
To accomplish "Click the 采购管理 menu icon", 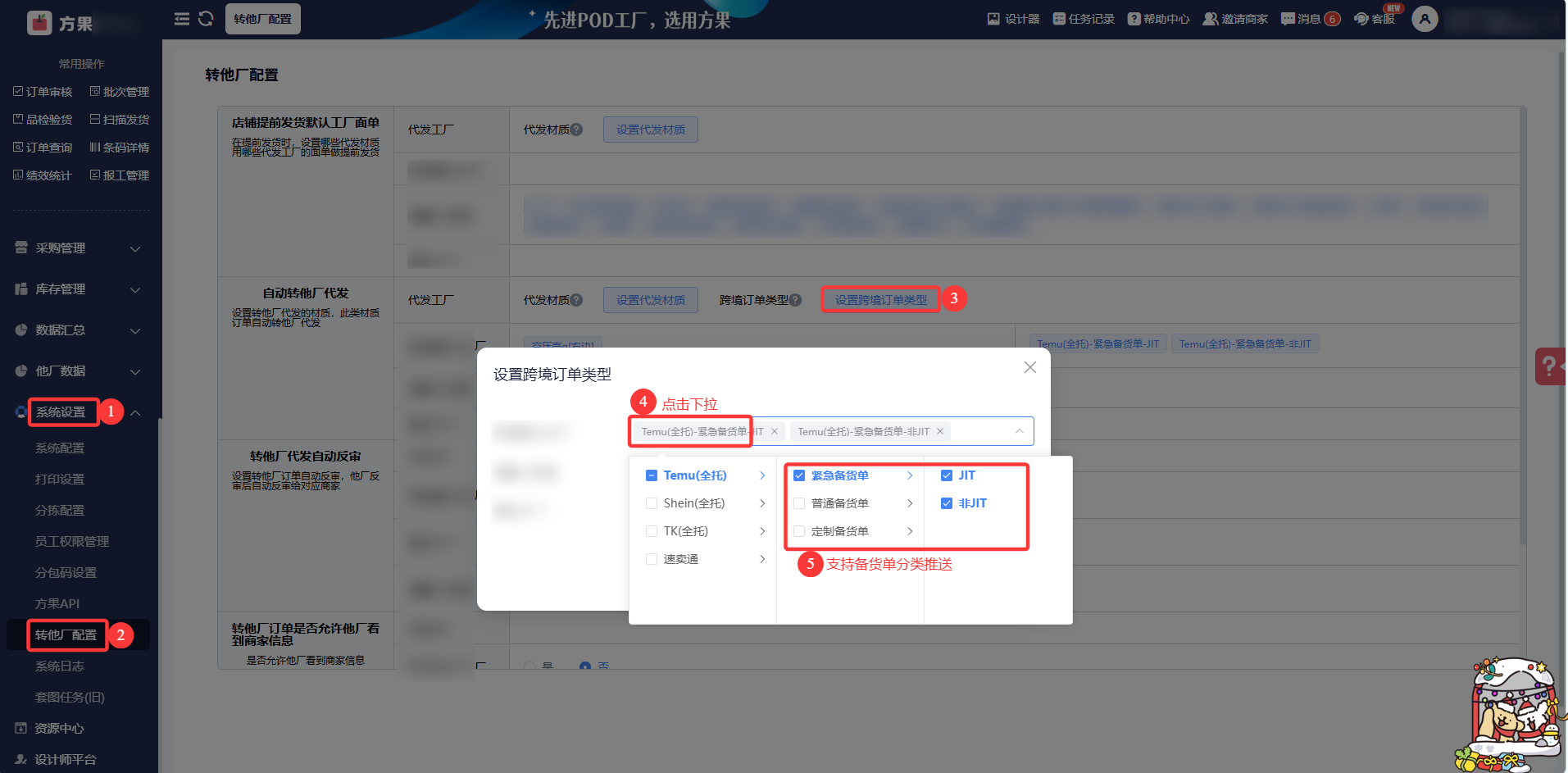I will (x=21, y=248).
